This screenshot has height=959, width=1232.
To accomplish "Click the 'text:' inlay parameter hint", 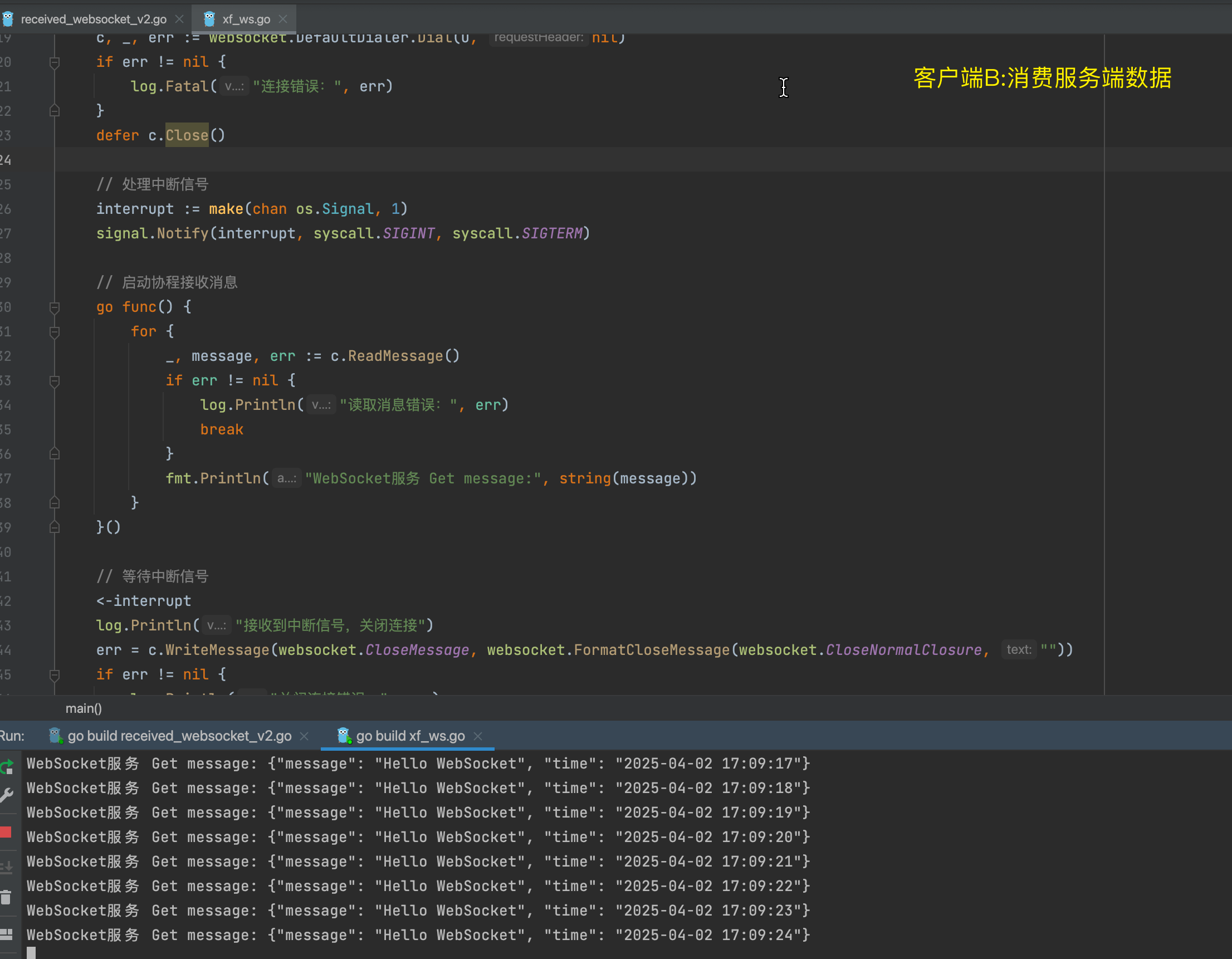I will [1018, 650].
